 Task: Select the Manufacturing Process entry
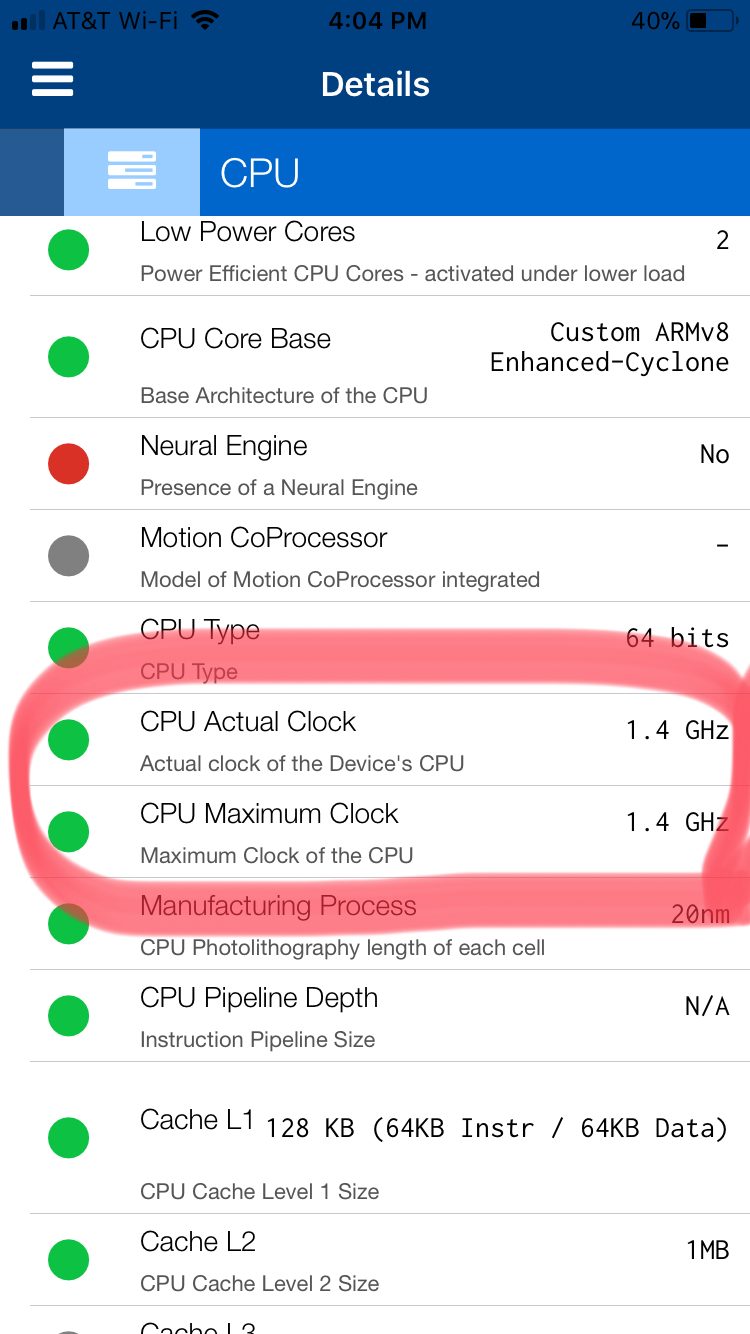coord(375,924)
